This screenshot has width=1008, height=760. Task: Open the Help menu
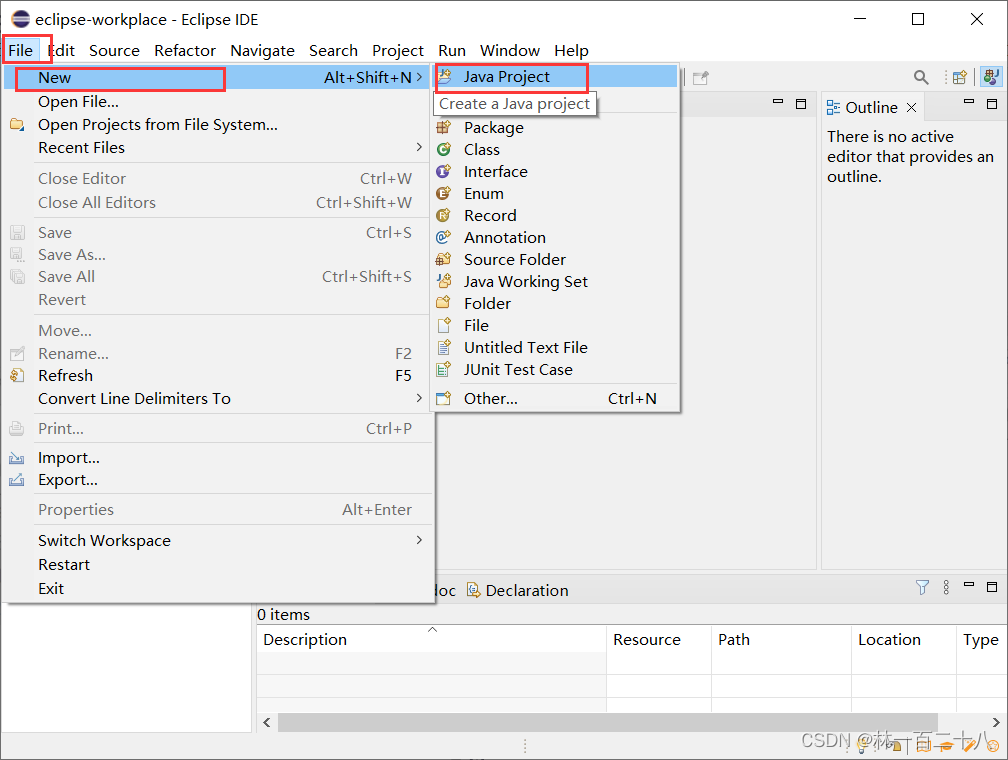pyautogui.click(x=572, y=50)
